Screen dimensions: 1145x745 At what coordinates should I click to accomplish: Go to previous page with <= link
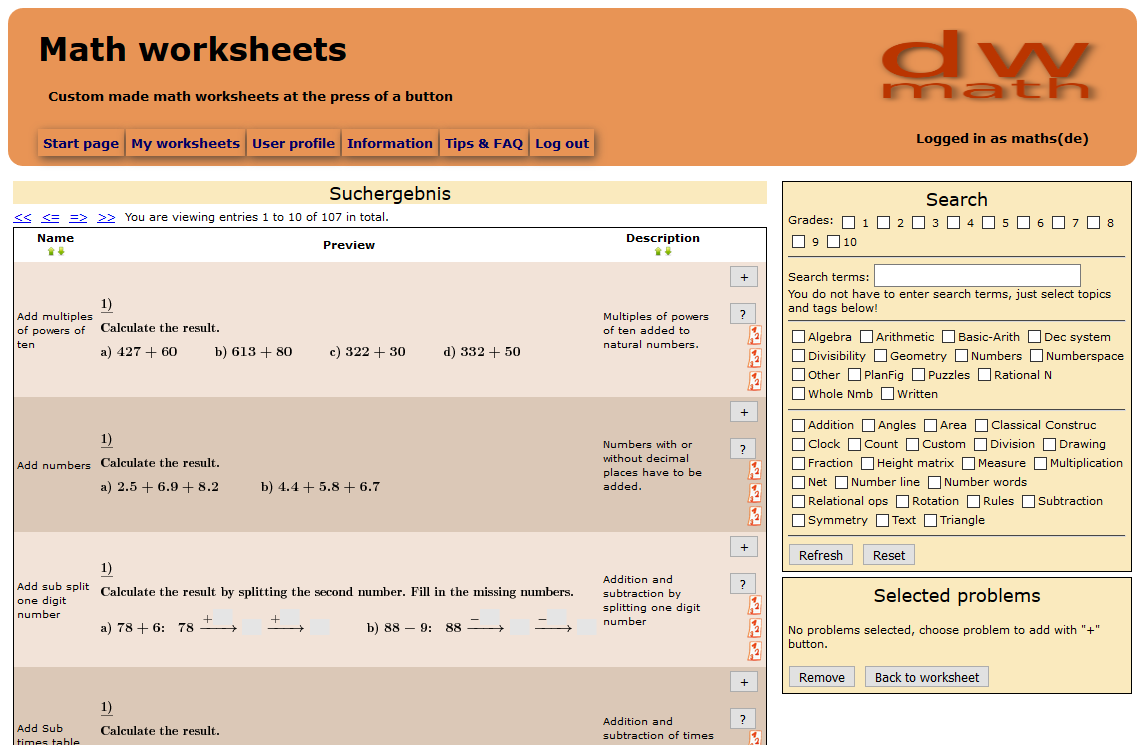click(50, 217)
